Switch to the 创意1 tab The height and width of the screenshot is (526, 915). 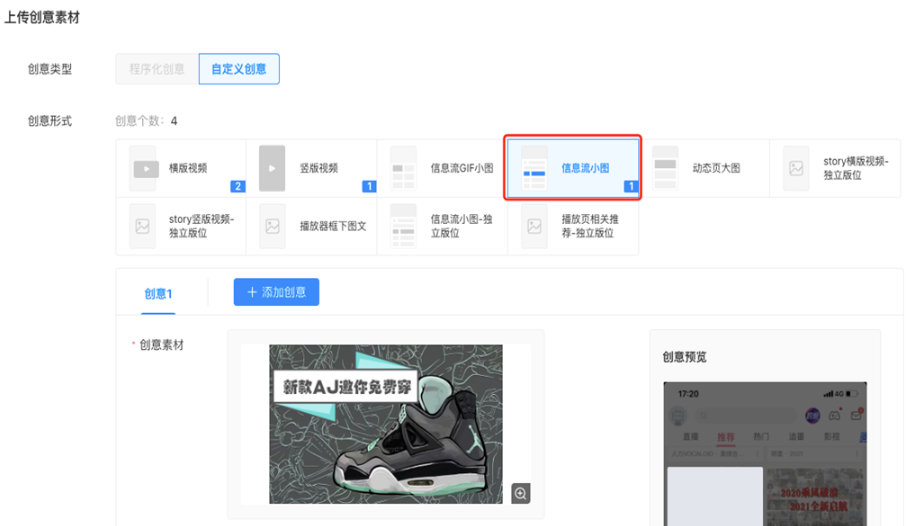click(158, 294)
